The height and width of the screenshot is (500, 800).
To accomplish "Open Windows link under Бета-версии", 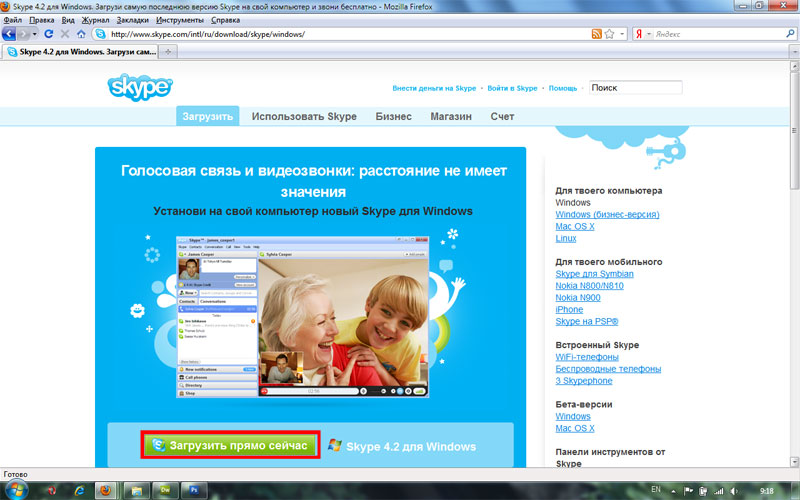I will (x=573, y=416).
